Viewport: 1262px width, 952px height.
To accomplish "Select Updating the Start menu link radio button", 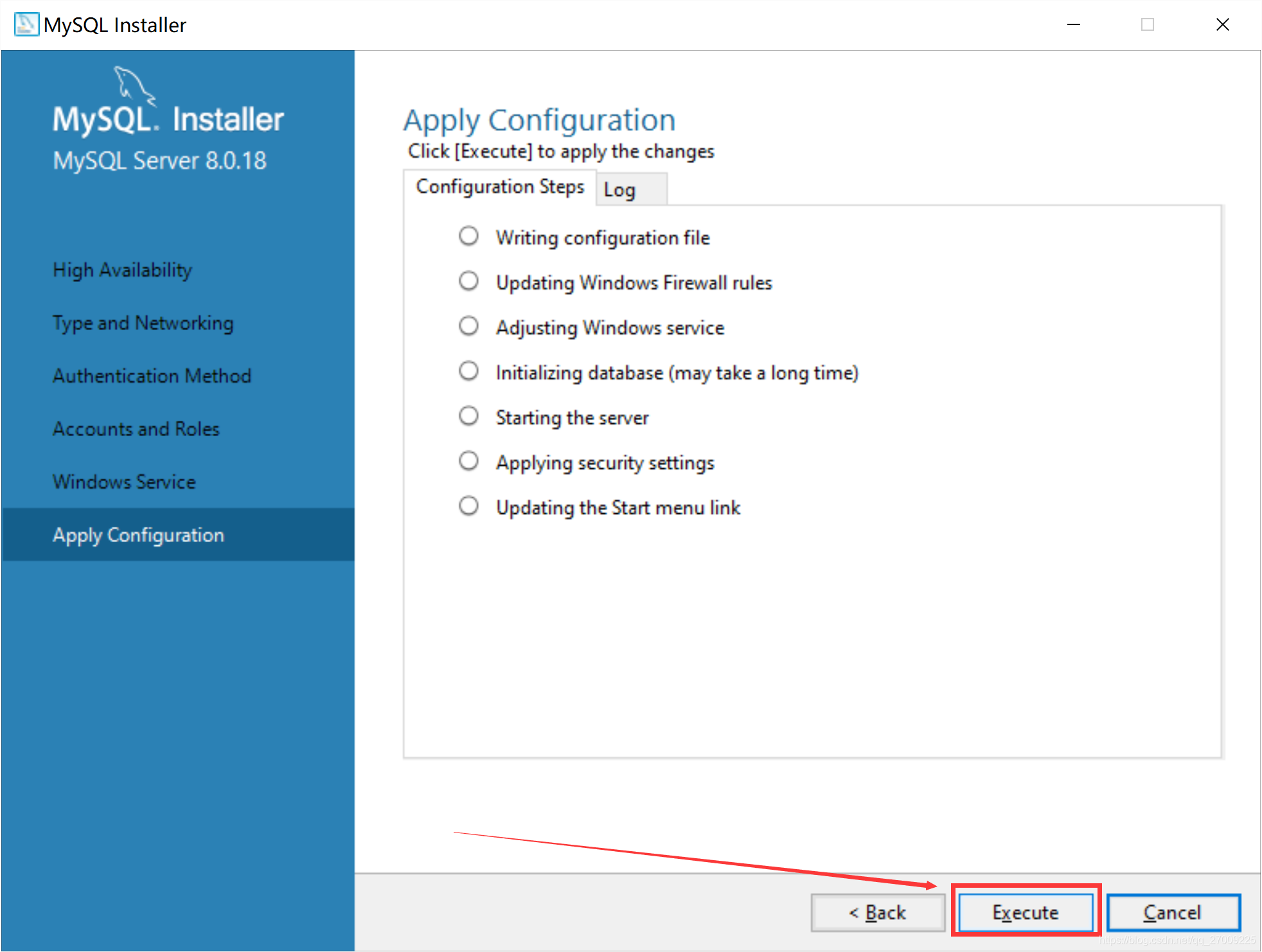I will 467,508.
